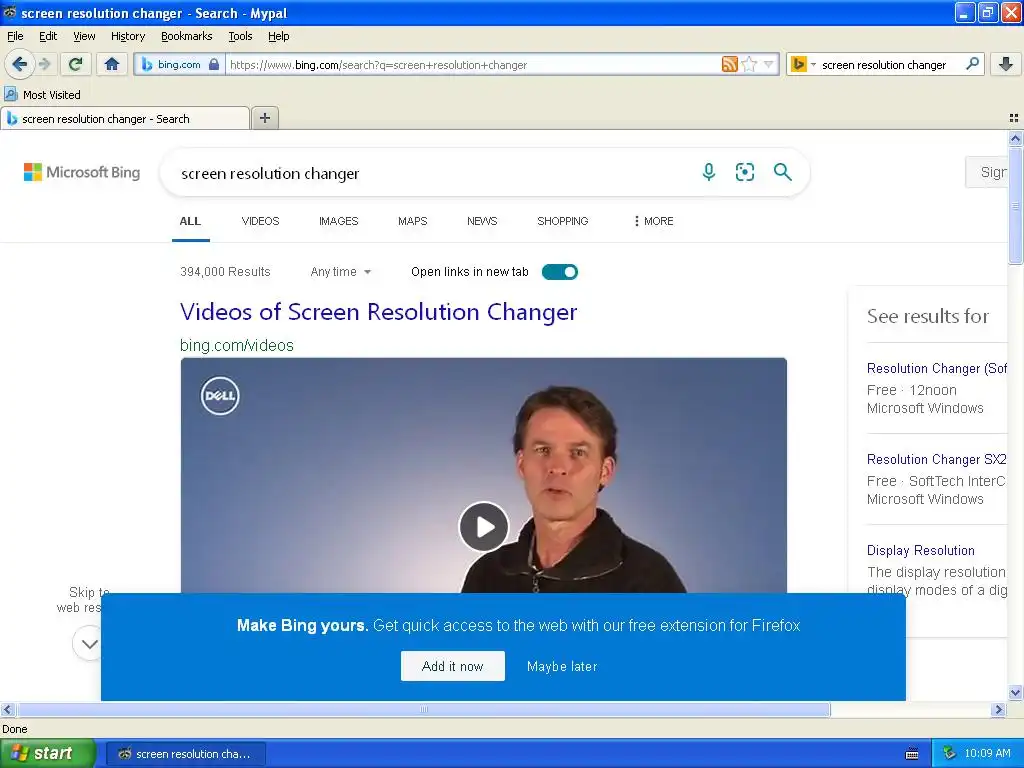Open a new tab with plus button
Viewport: 1024px width, 768px height.
(264, 118)
